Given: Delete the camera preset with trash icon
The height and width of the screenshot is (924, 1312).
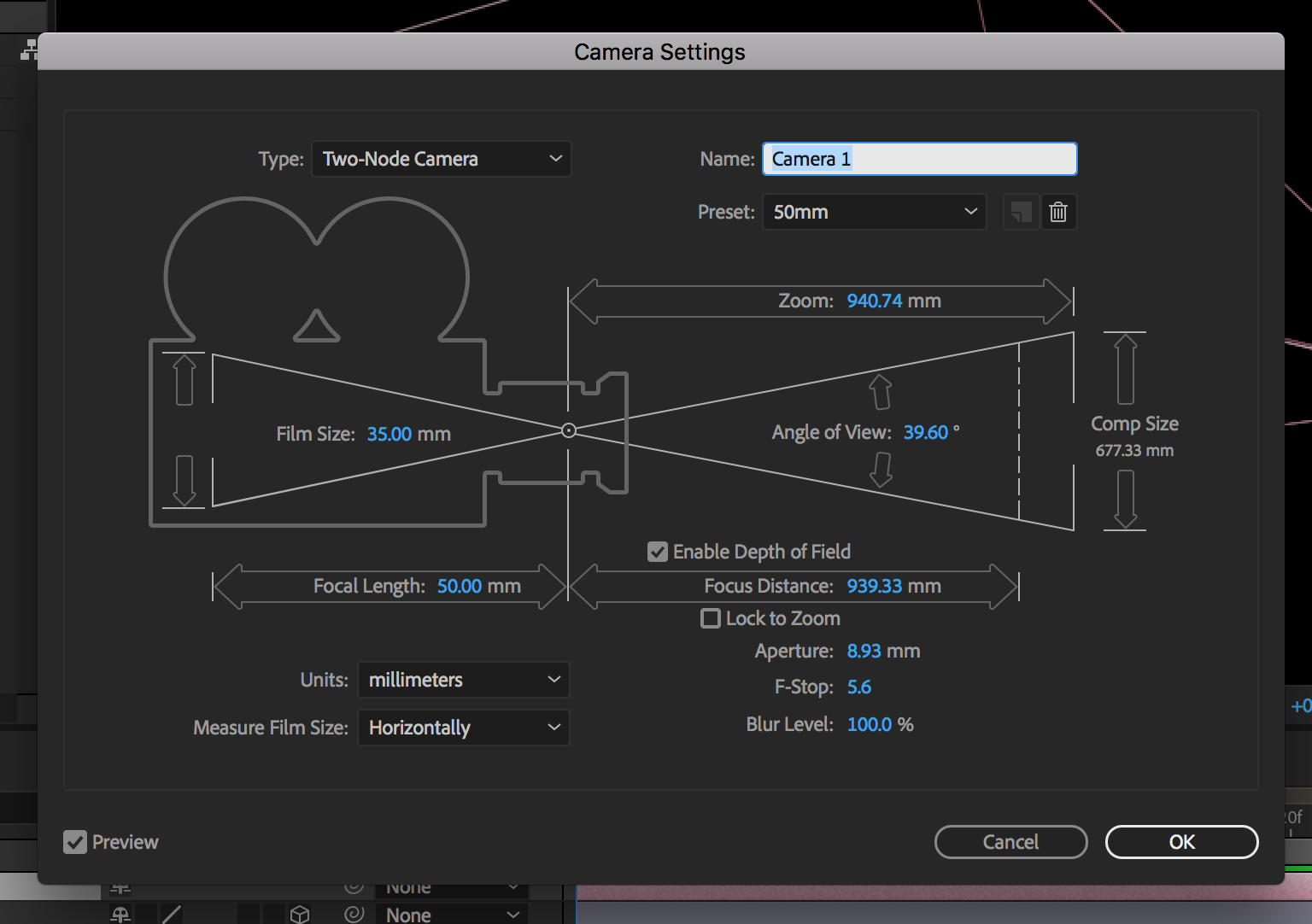Looking at the screenshot, I should pos(1058,212).
